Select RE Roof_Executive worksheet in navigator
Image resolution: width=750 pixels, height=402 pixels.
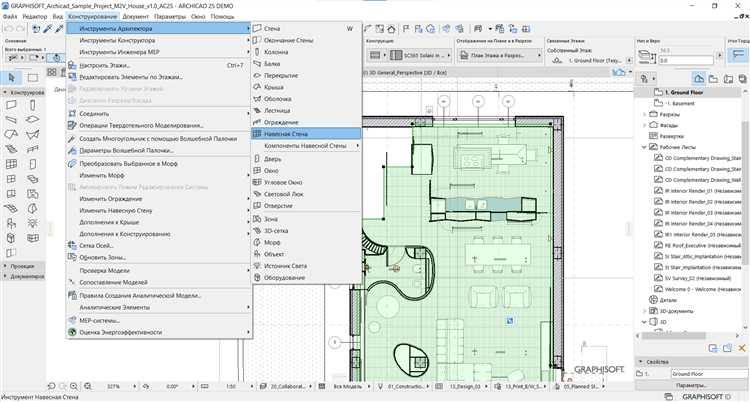pos(702,246)
